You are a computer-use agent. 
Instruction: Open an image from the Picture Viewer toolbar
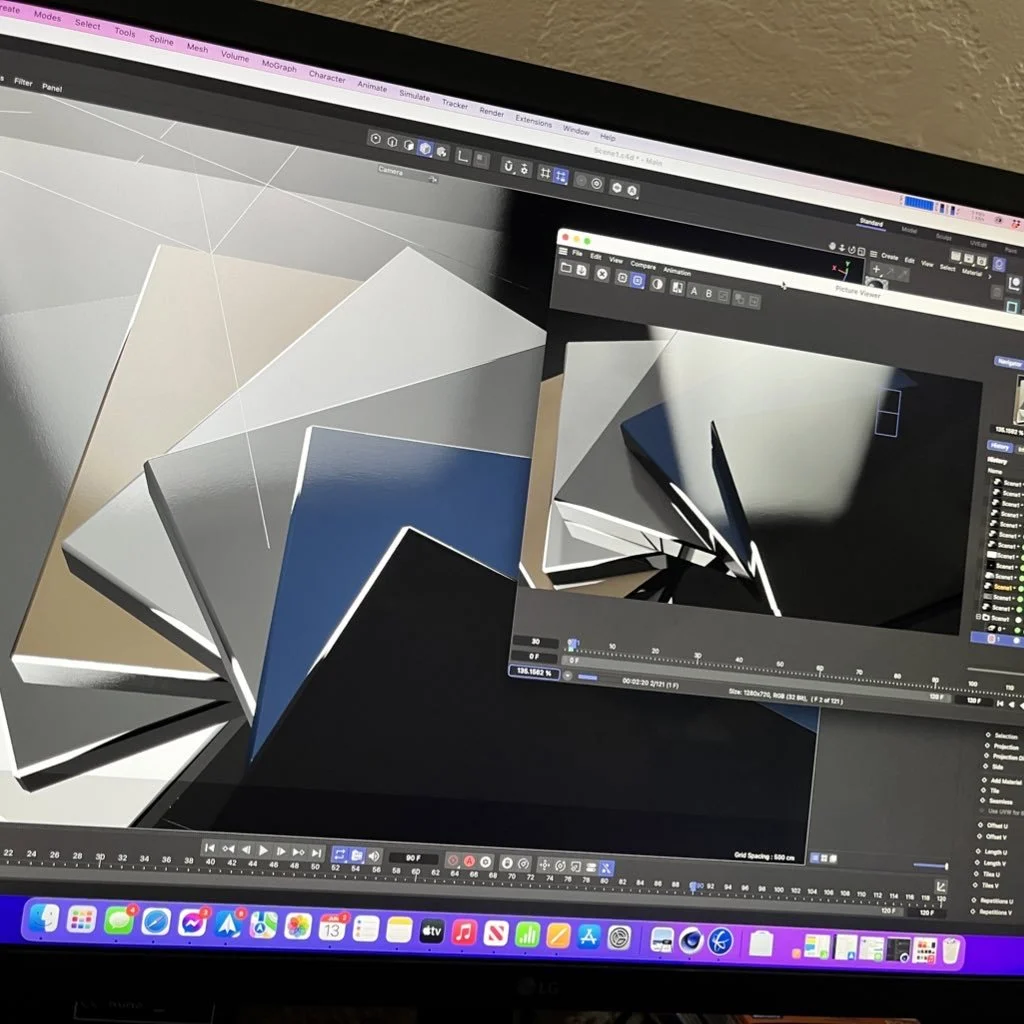coord(566,268)
